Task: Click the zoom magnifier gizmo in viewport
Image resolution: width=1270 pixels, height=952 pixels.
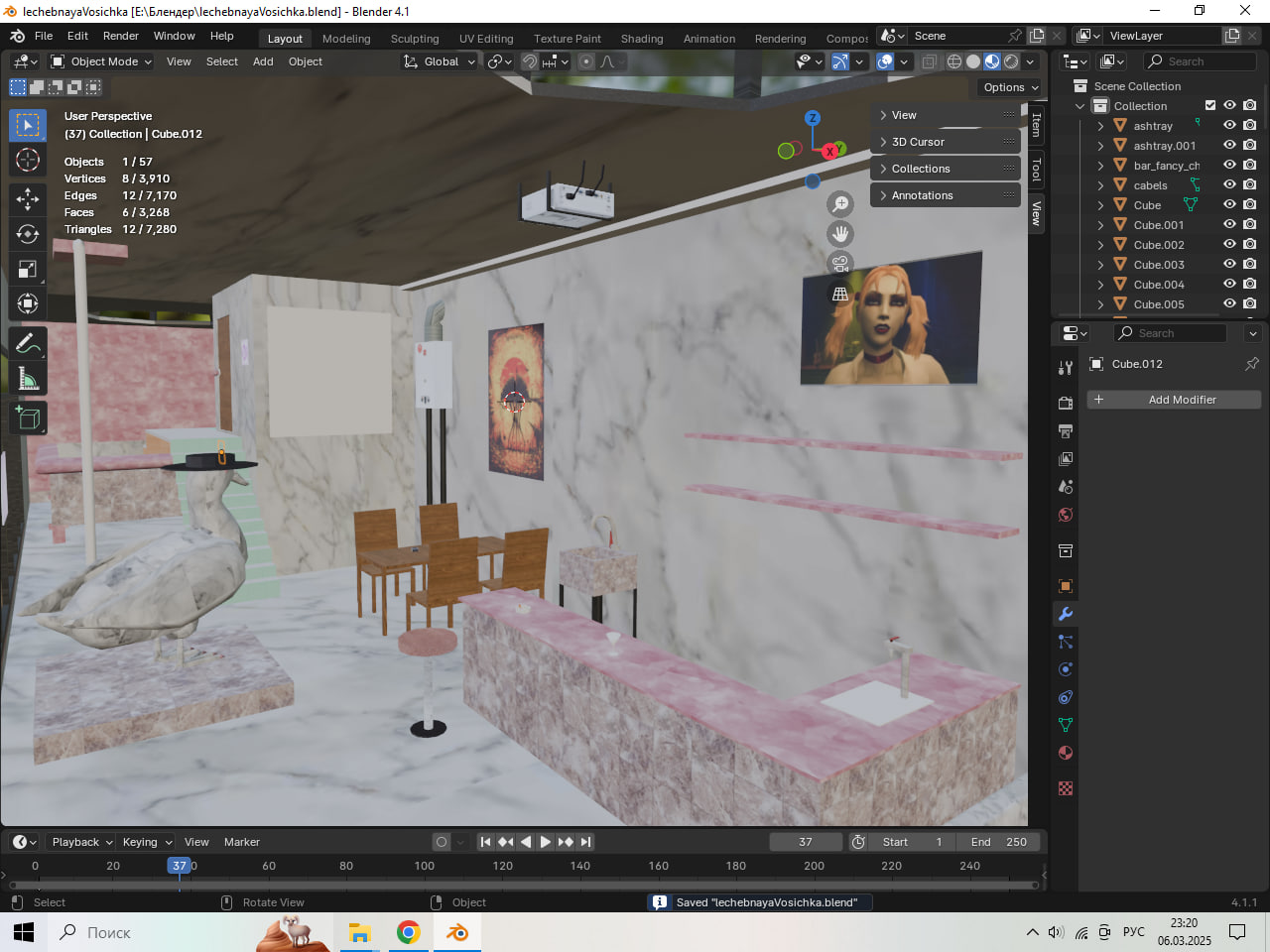Action: click(840, 204)
